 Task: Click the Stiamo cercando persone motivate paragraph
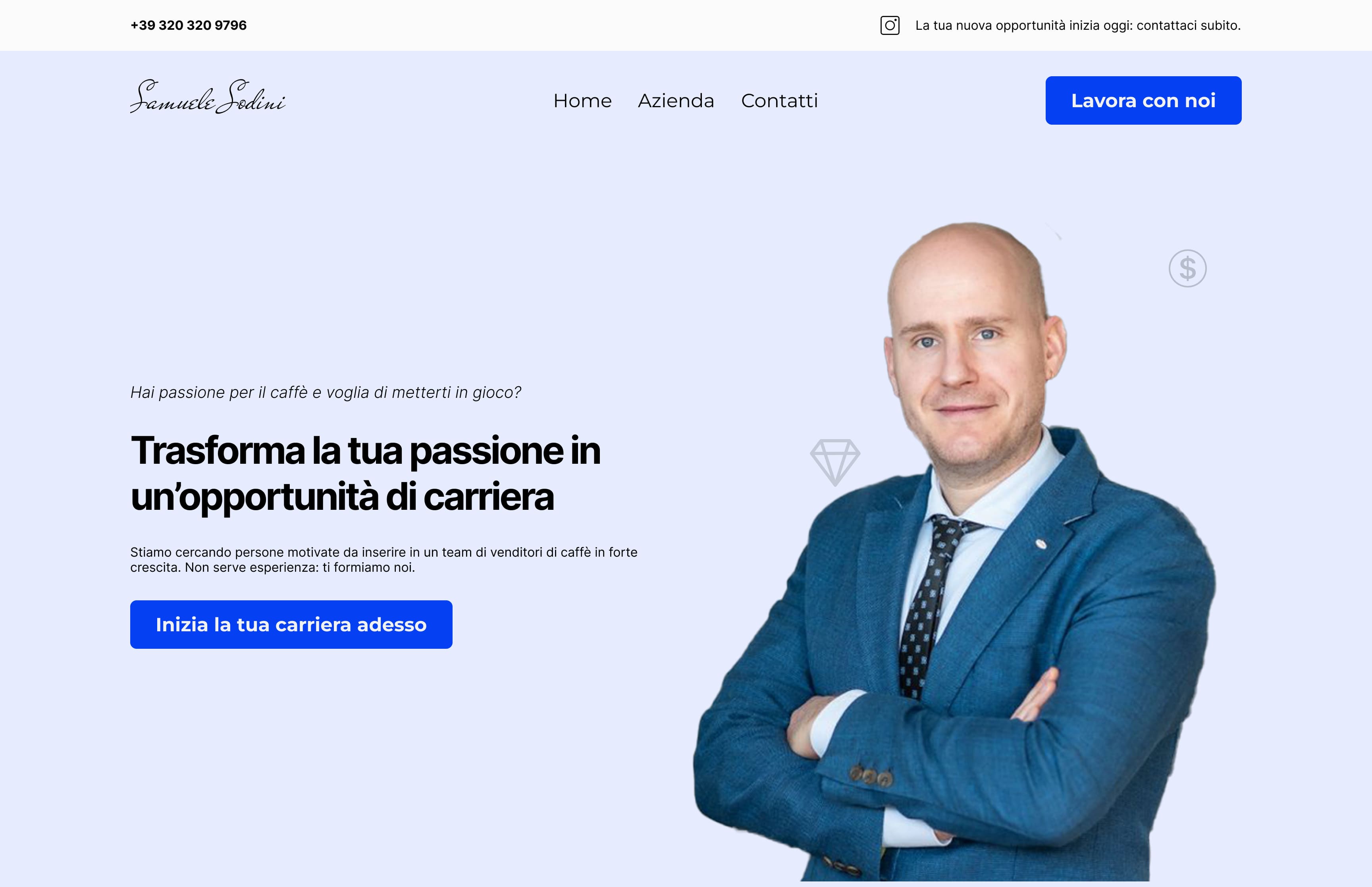[384, 559]
